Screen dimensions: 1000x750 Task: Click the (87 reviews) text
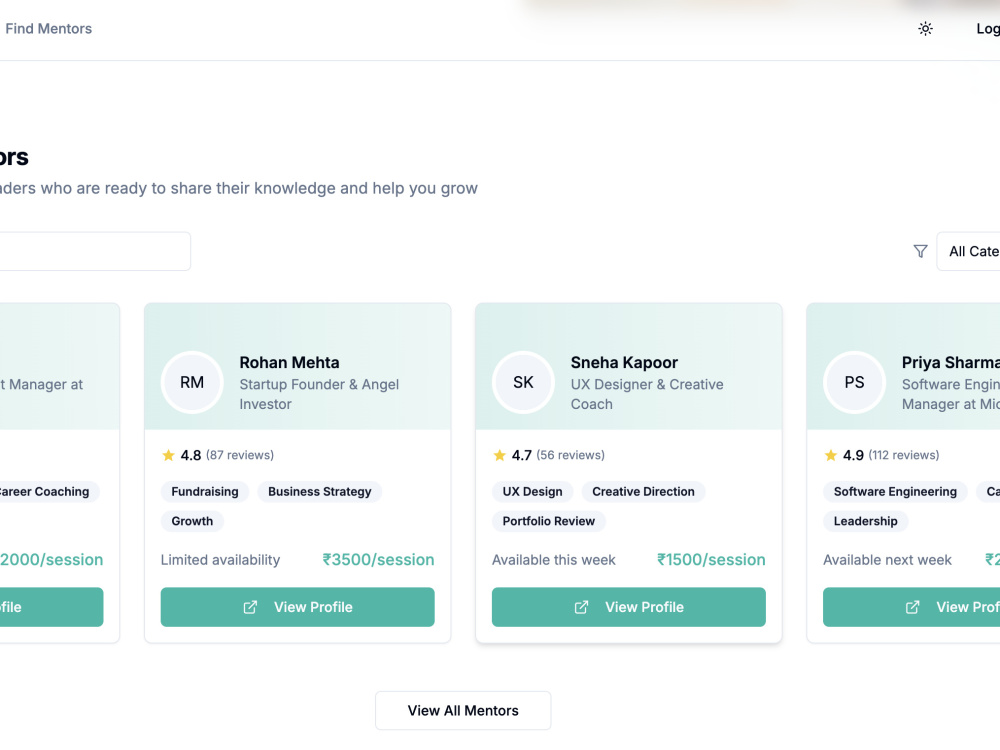(240, 455)
